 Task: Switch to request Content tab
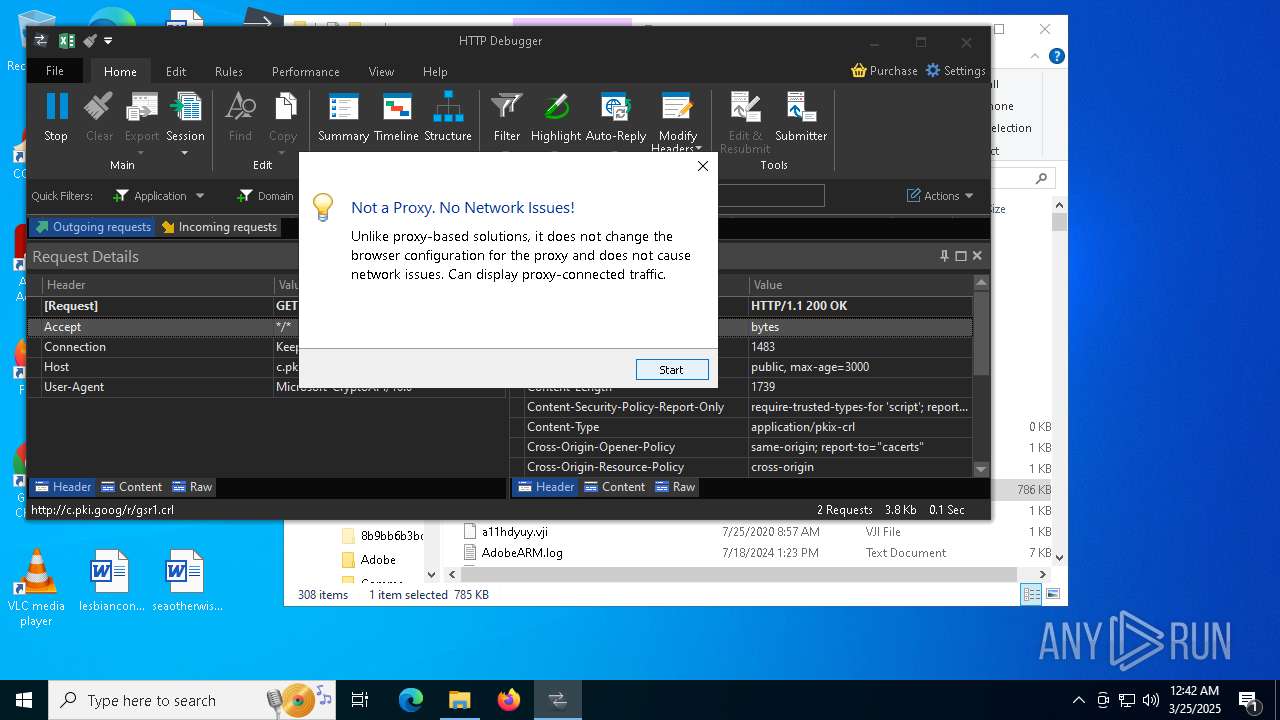point(131,487)
